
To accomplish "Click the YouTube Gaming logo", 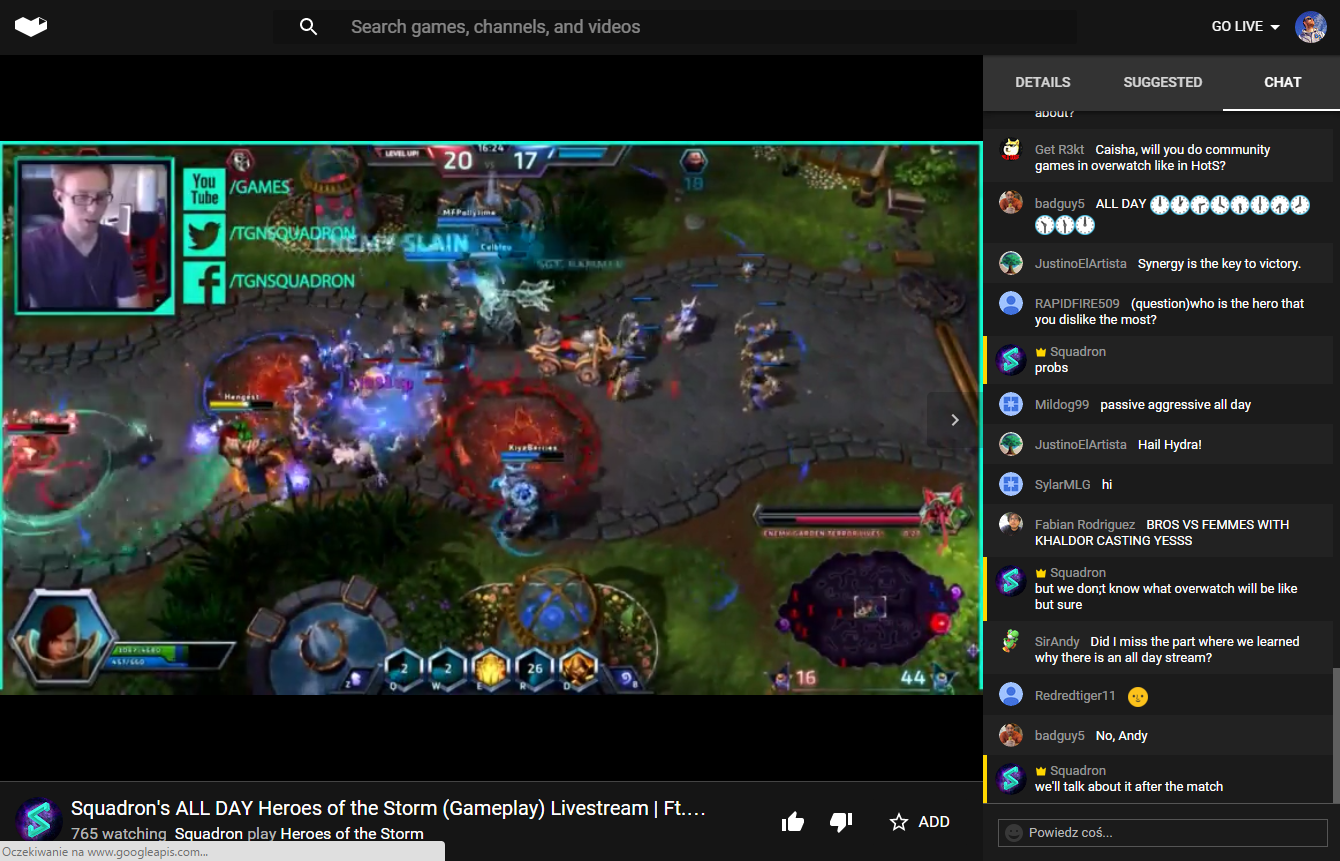I will click(x=31, y=27).
